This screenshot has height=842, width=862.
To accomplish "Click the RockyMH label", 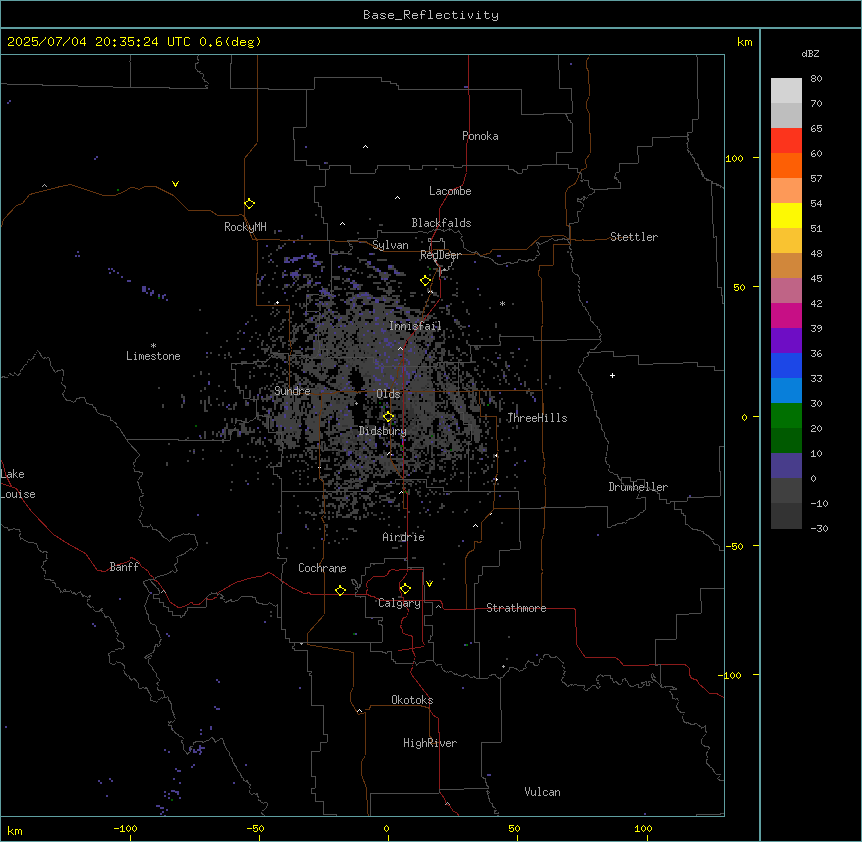I will [245, 227].
